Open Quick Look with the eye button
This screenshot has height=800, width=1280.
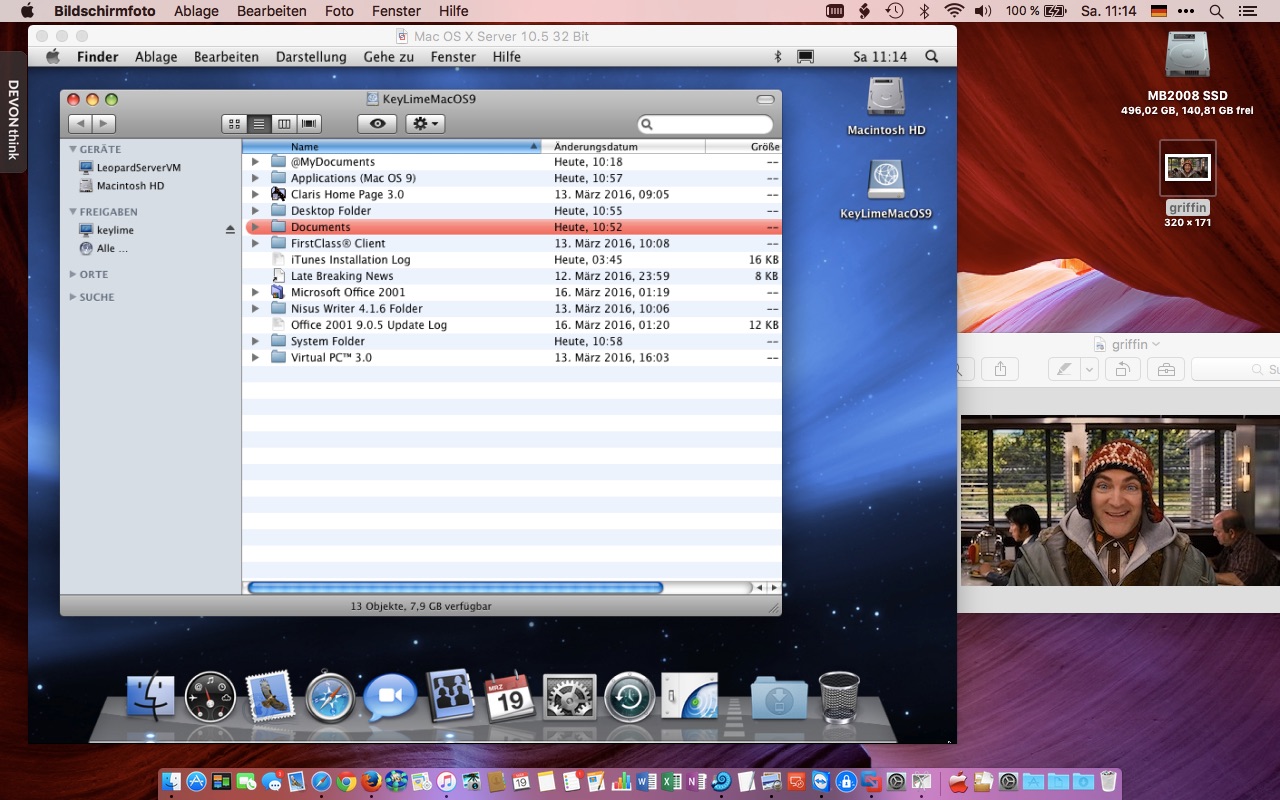pyautogui.click(x=377, y=124)
